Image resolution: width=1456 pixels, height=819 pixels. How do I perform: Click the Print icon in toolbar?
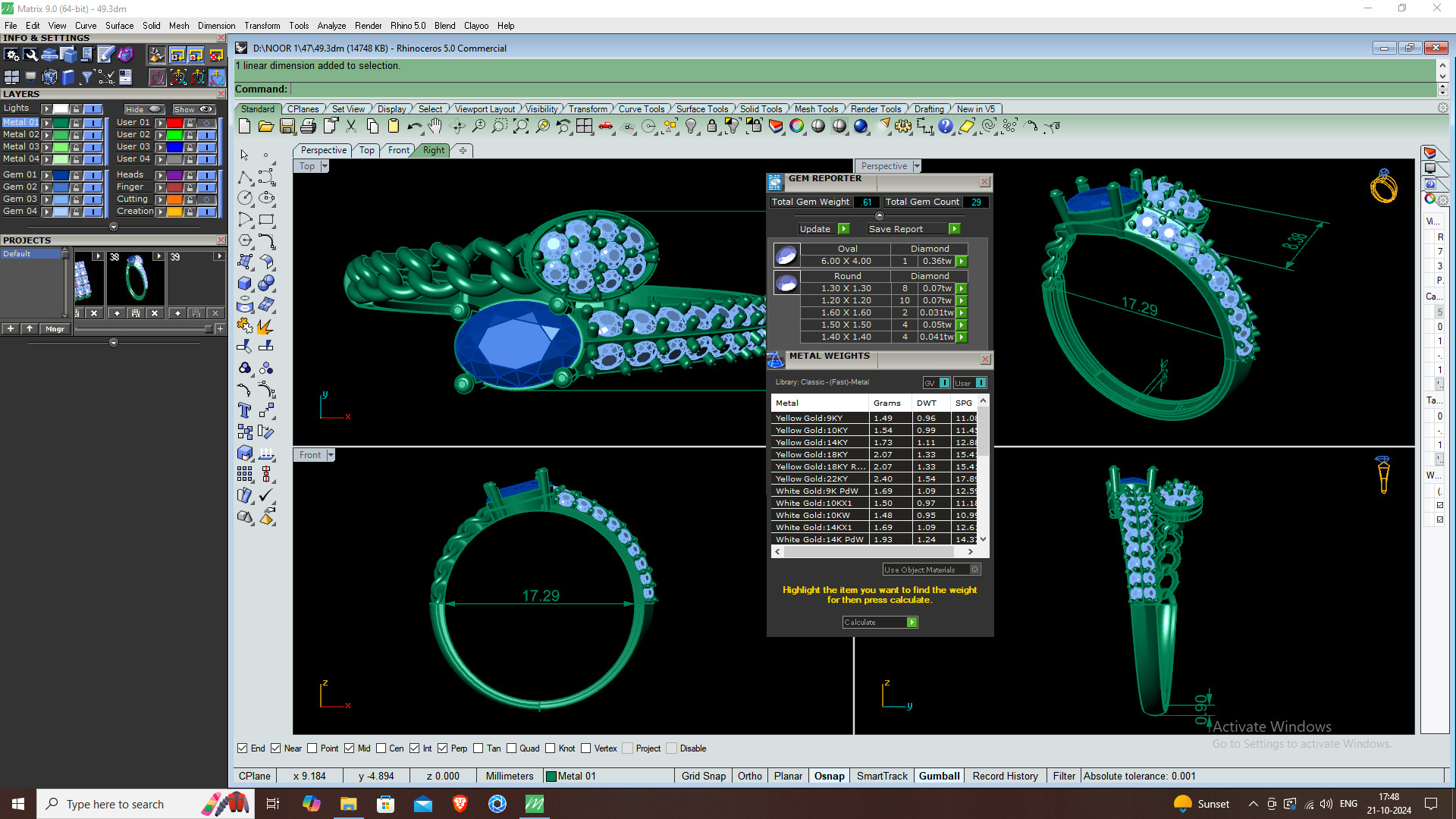coord(309,127)
